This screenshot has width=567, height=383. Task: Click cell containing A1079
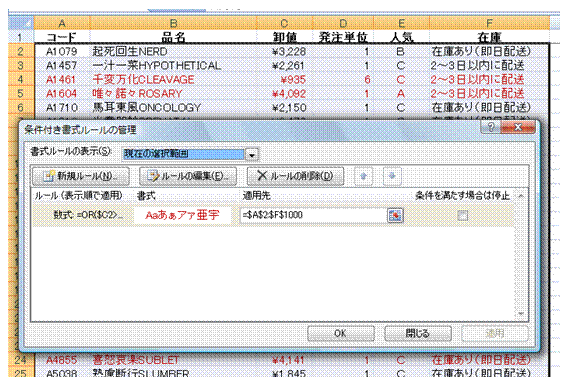pyautogui.click(x=62, y=51)
